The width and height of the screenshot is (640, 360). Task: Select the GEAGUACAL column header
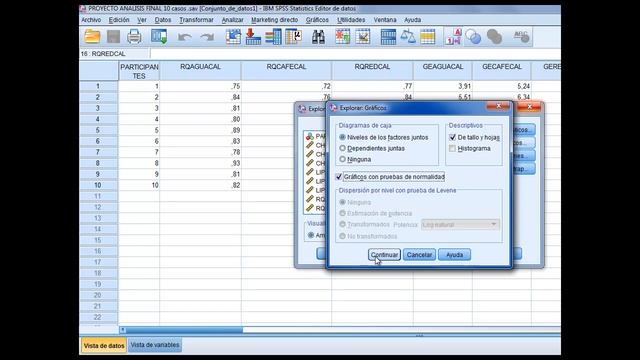(443, 71)
